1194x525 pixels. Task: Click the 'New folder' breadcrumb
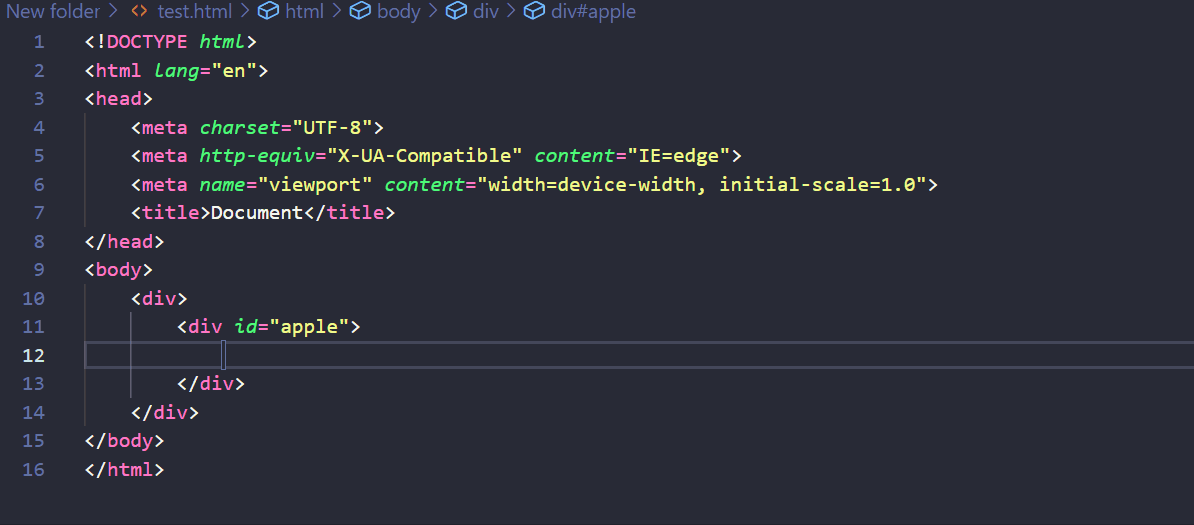[x=53, y=11]
